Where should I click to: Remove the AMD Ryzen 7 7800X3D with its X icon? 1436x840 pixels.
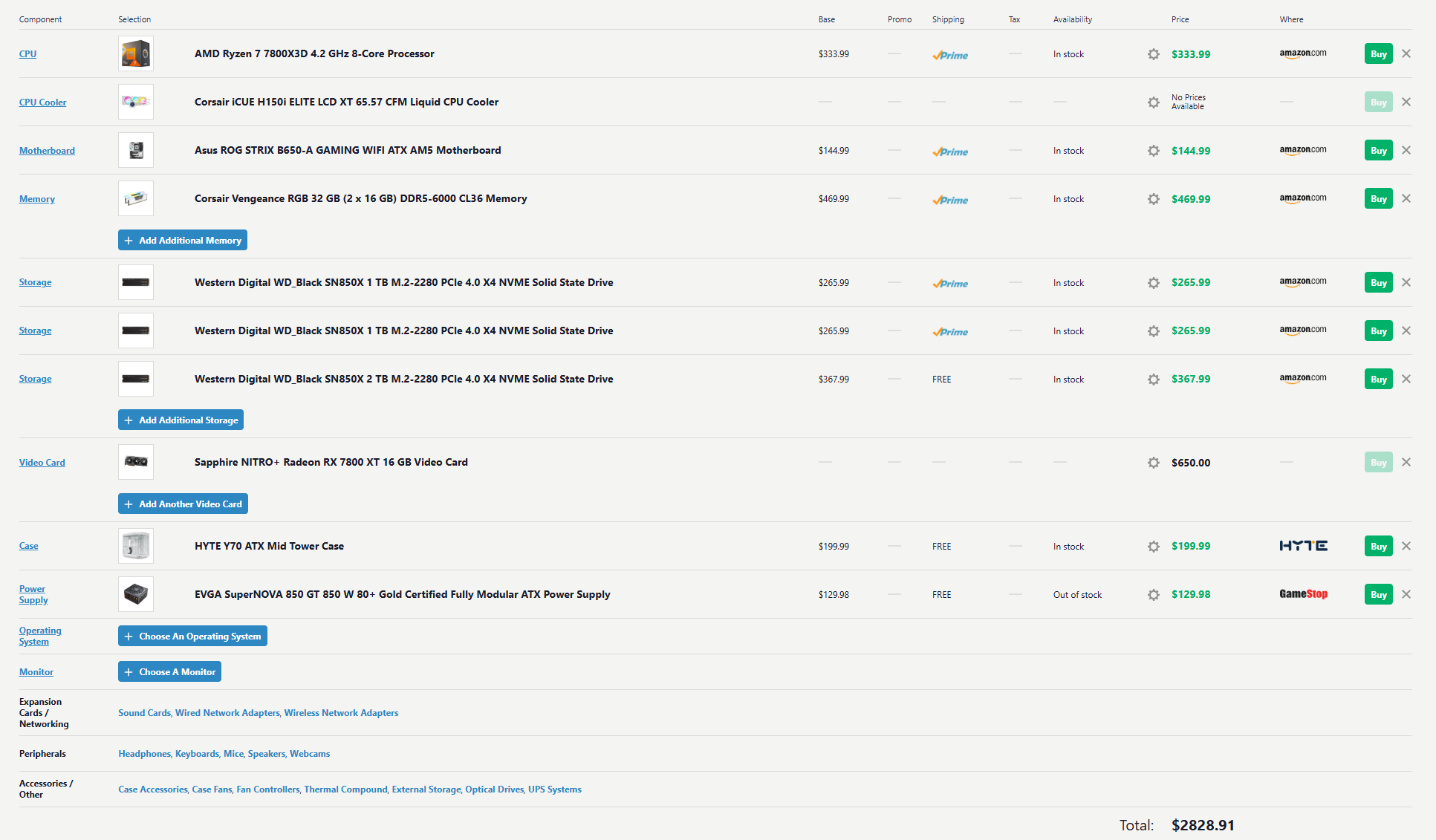click(x=1406, y=53)
